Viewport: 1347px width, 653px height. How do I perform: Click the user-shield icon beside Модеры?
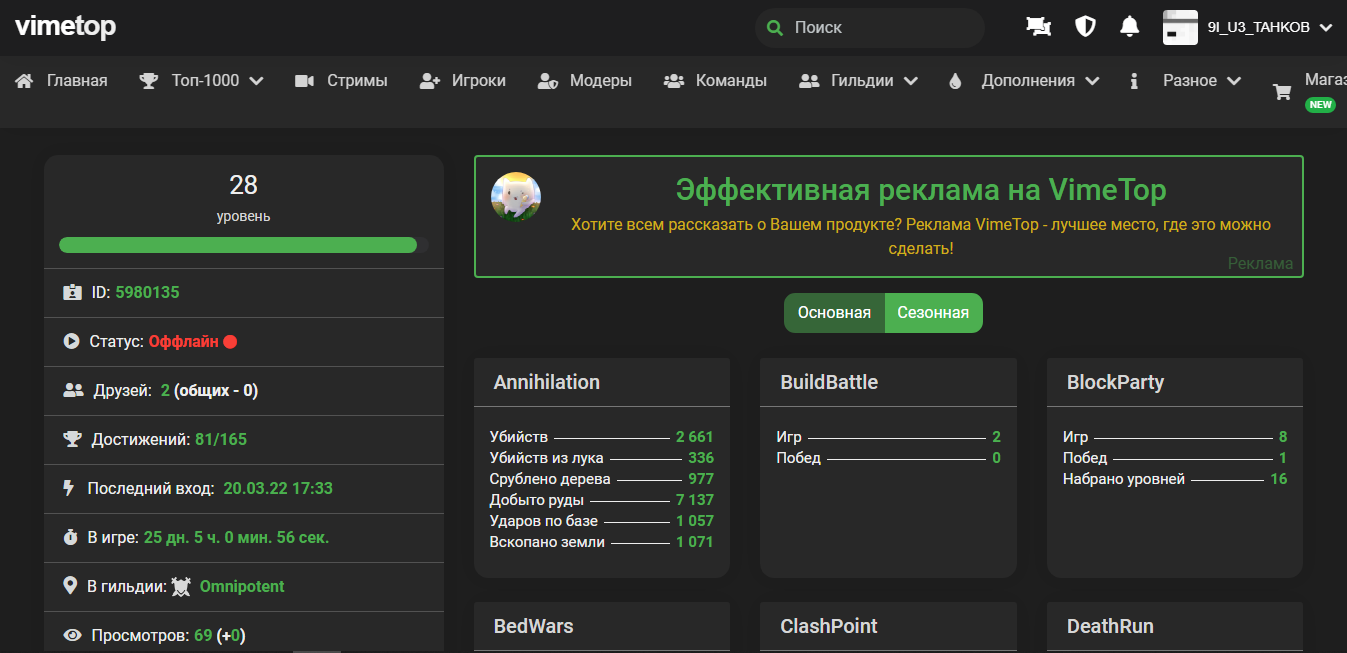pos(548,81)
